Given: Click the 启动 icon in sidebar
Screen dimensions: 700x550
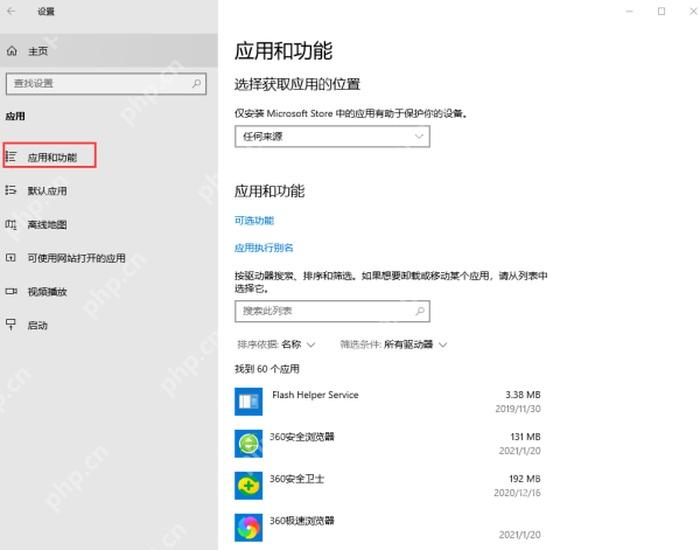Looking at the screenshot, I should click(11, 325).
